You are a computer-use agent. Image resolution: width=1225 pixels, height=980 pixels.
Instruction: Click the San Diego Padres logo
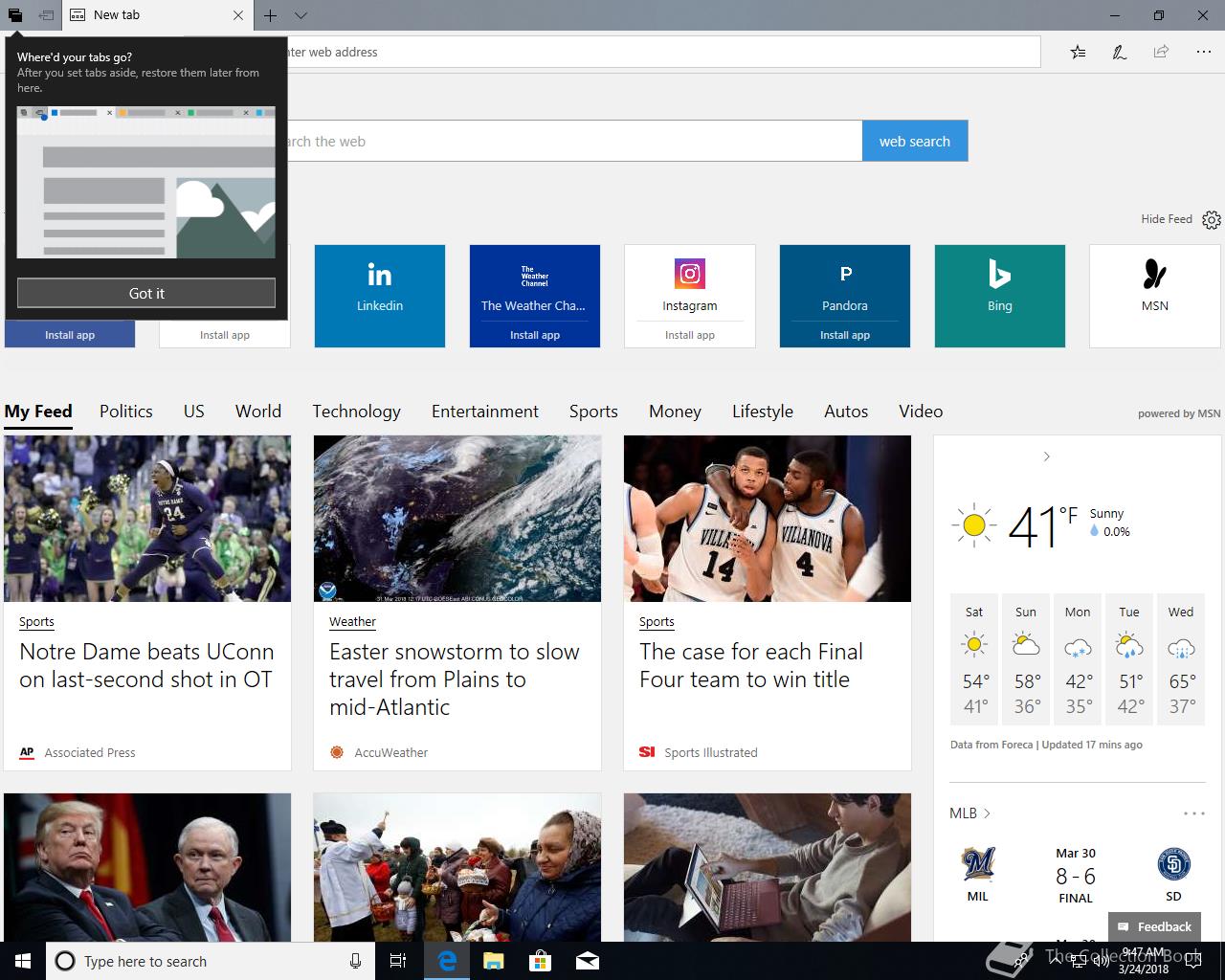[x=1173, y=864]
